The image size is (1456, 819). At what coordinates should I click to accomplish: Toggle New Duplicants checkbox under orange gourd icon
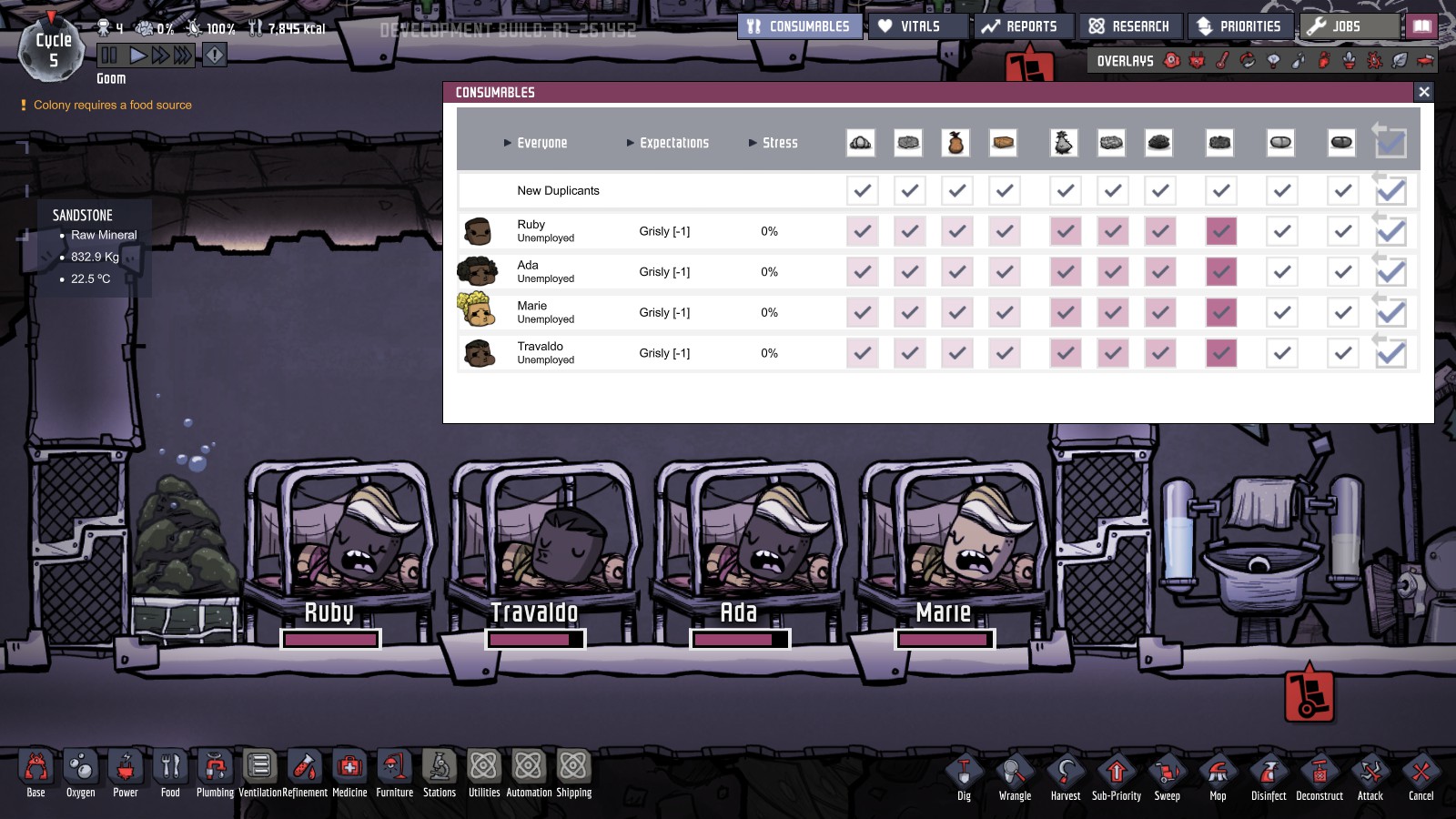956,190
